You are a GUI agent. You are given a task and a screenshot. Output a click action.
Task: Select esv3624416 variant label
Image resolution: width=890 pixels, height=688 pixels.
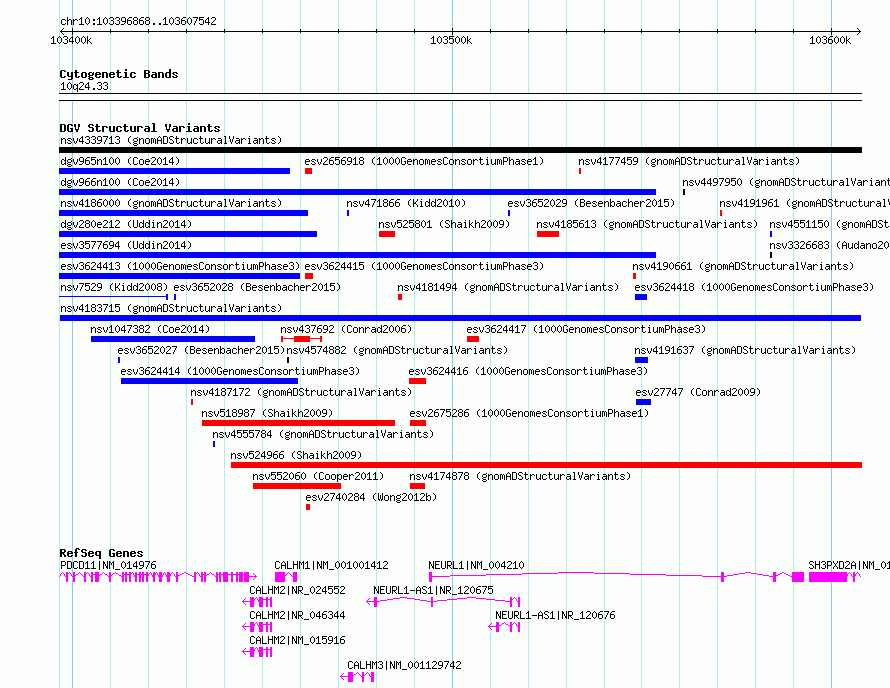point(528,371)
